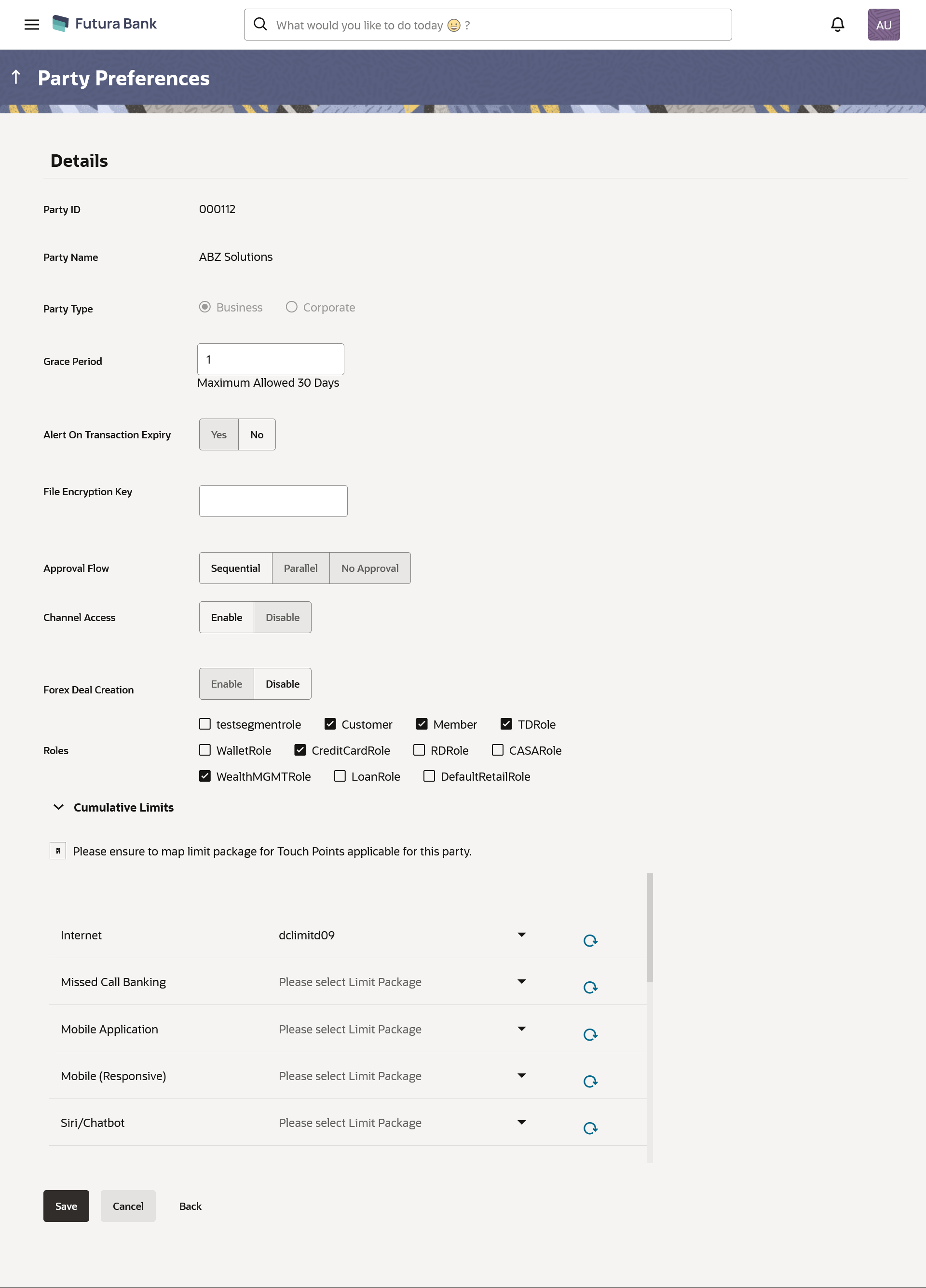Toggle the WealthMGMTRole checkbox
Screen dimensions: 926x1288
(204, 776)
